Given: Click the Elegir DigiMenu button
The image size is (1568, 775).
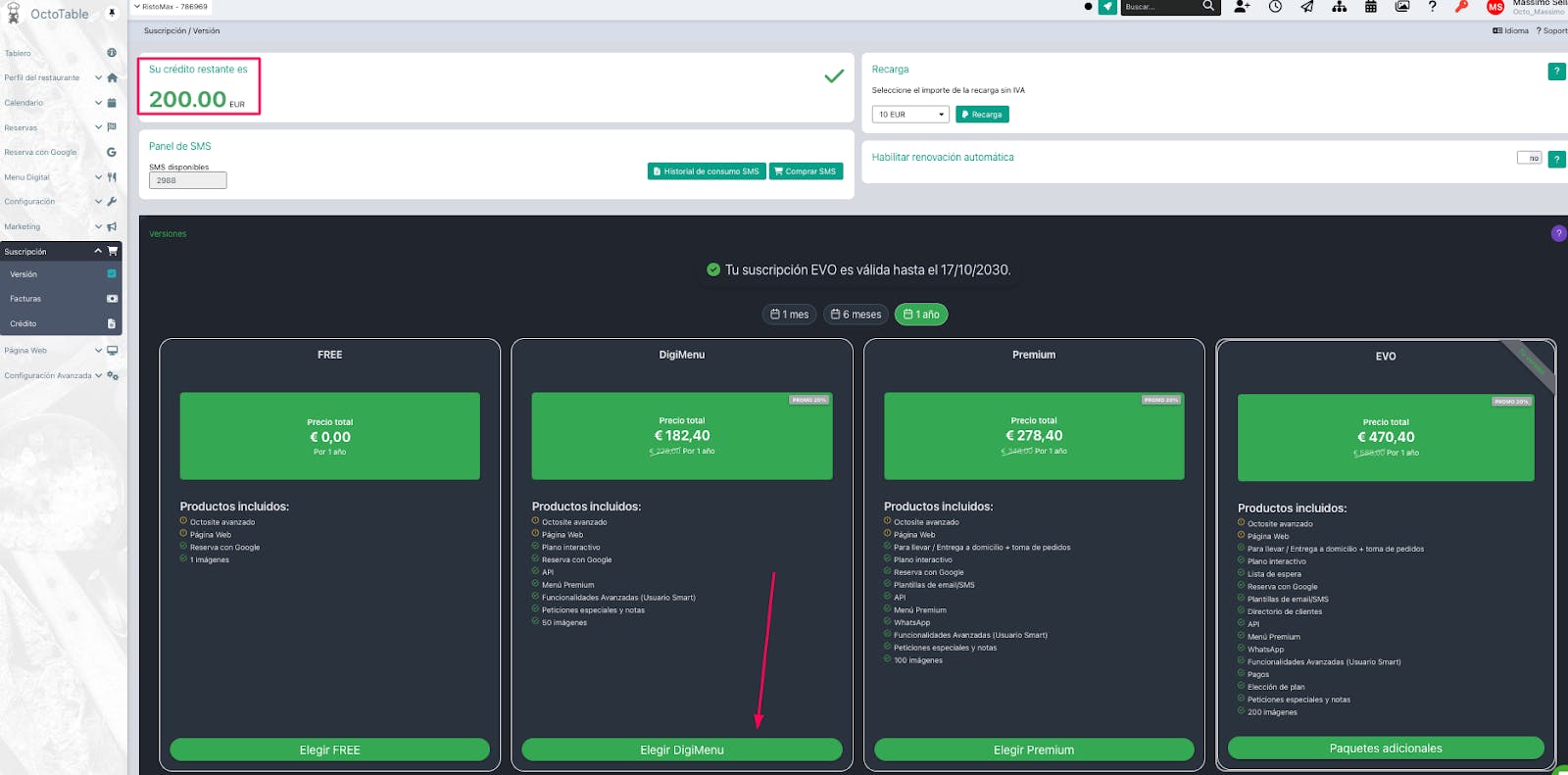Looking at the screenshot, I should [682, 750].
